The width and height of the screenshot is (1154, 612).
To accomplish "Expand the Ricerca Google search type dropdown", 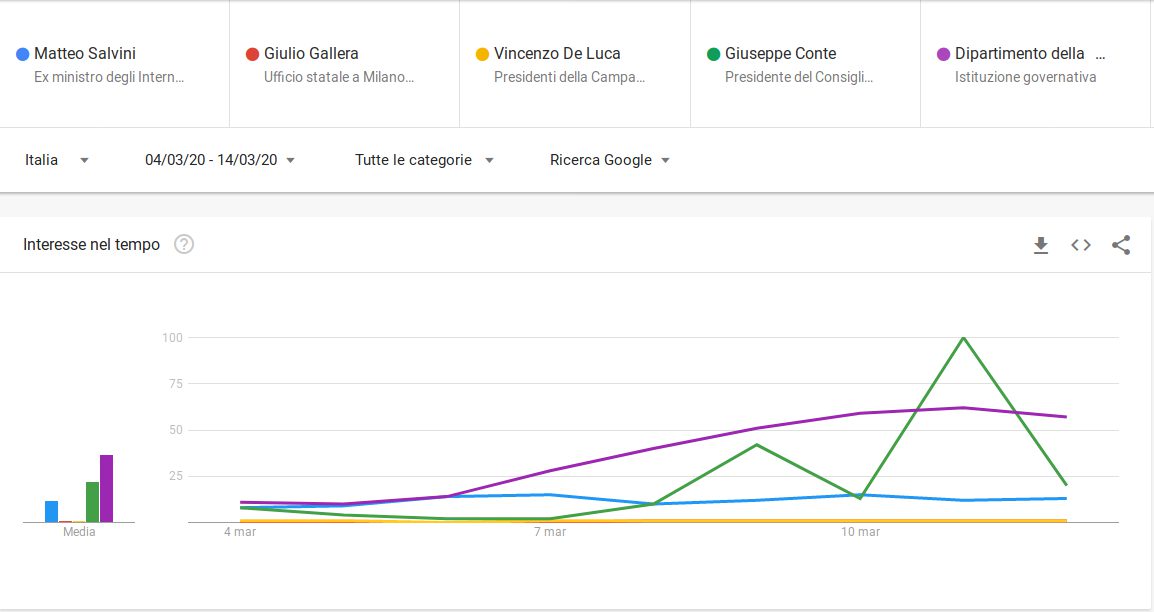I will pyautogui.click(x=609, y=160).
